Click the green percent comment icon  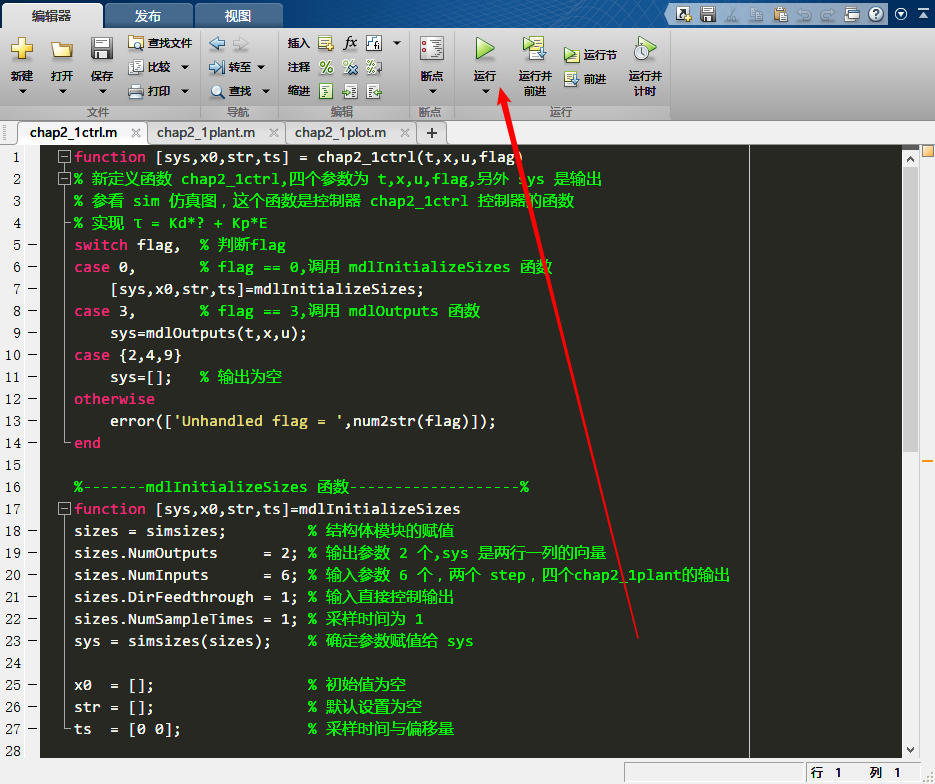click(x=326, y=67)
